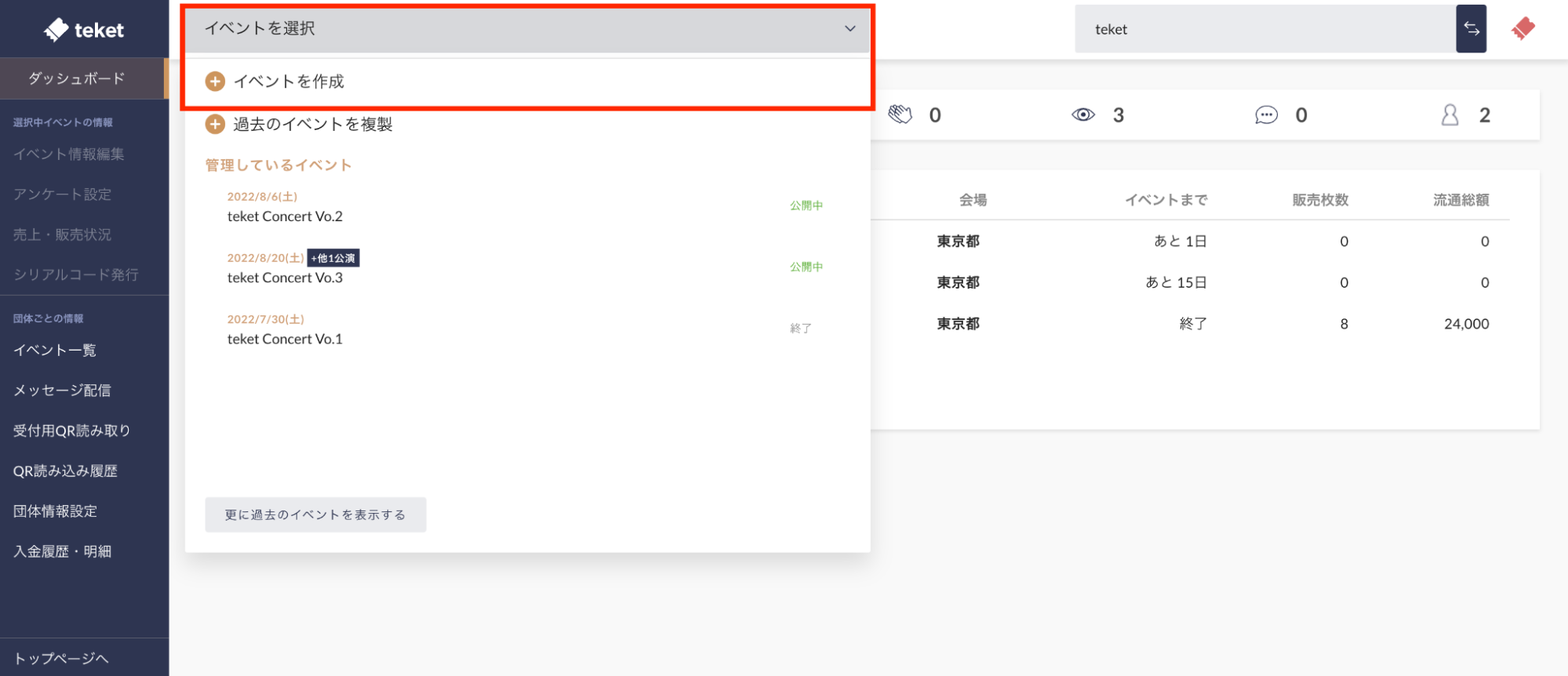Click the plus icon beside イベントを作成
This screenshot has height=676, width=1568.
[215, 82]
